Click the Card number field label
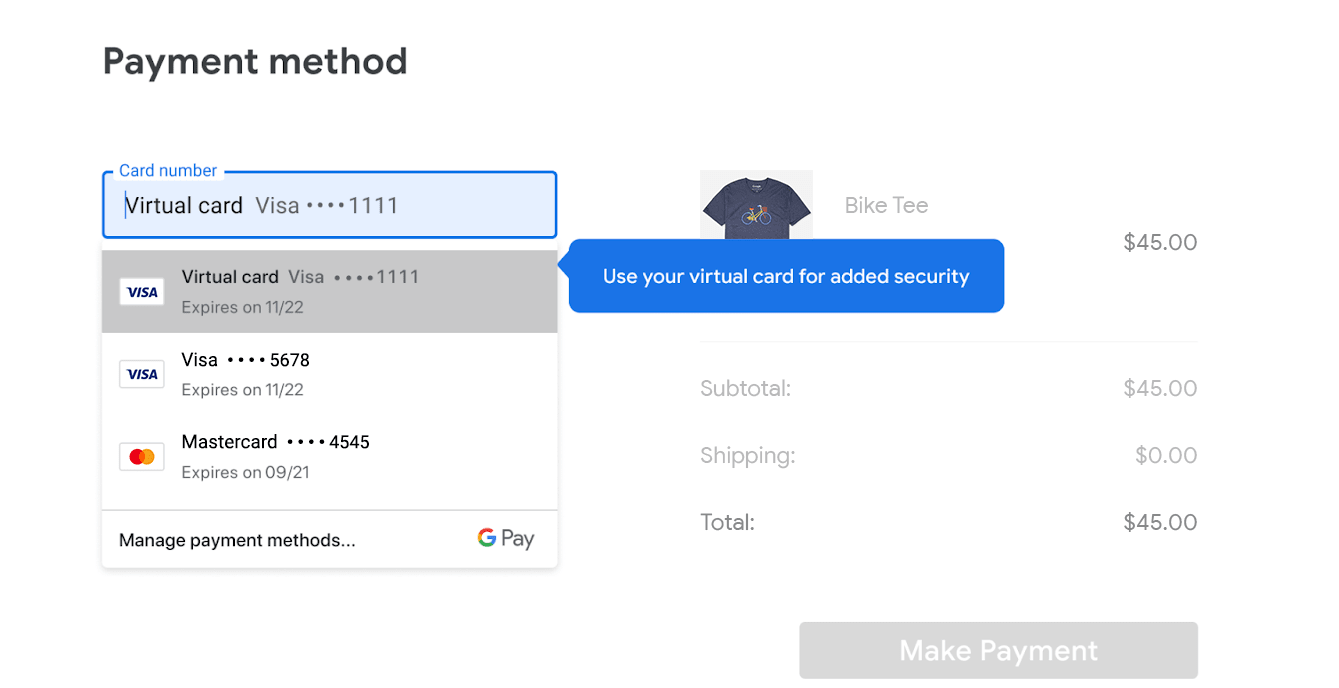This screenshot has width=1339, height=688. click(x=167, y=171)
